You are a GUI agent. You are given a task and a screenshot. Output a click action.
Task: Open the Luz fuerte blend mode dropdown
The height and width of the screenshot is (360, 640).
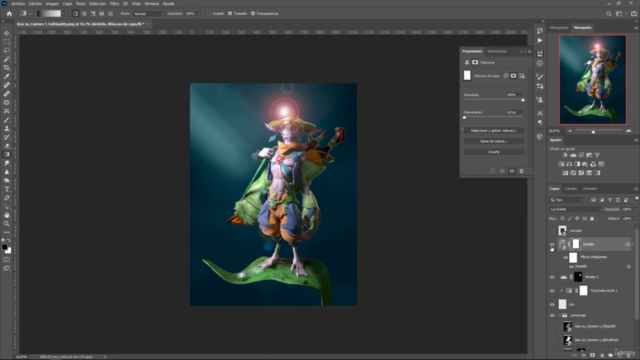576,209
